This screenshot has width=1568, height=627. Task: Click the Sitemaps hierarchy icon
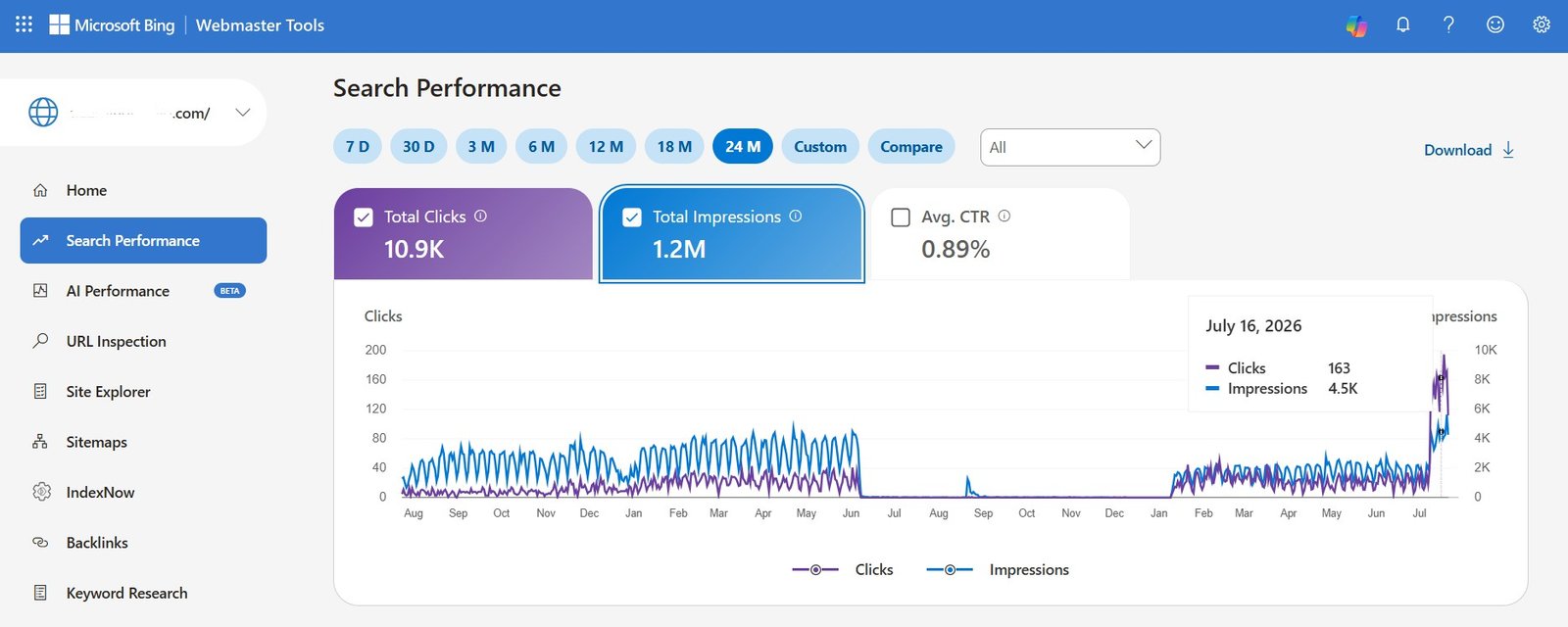pos(40,442)
